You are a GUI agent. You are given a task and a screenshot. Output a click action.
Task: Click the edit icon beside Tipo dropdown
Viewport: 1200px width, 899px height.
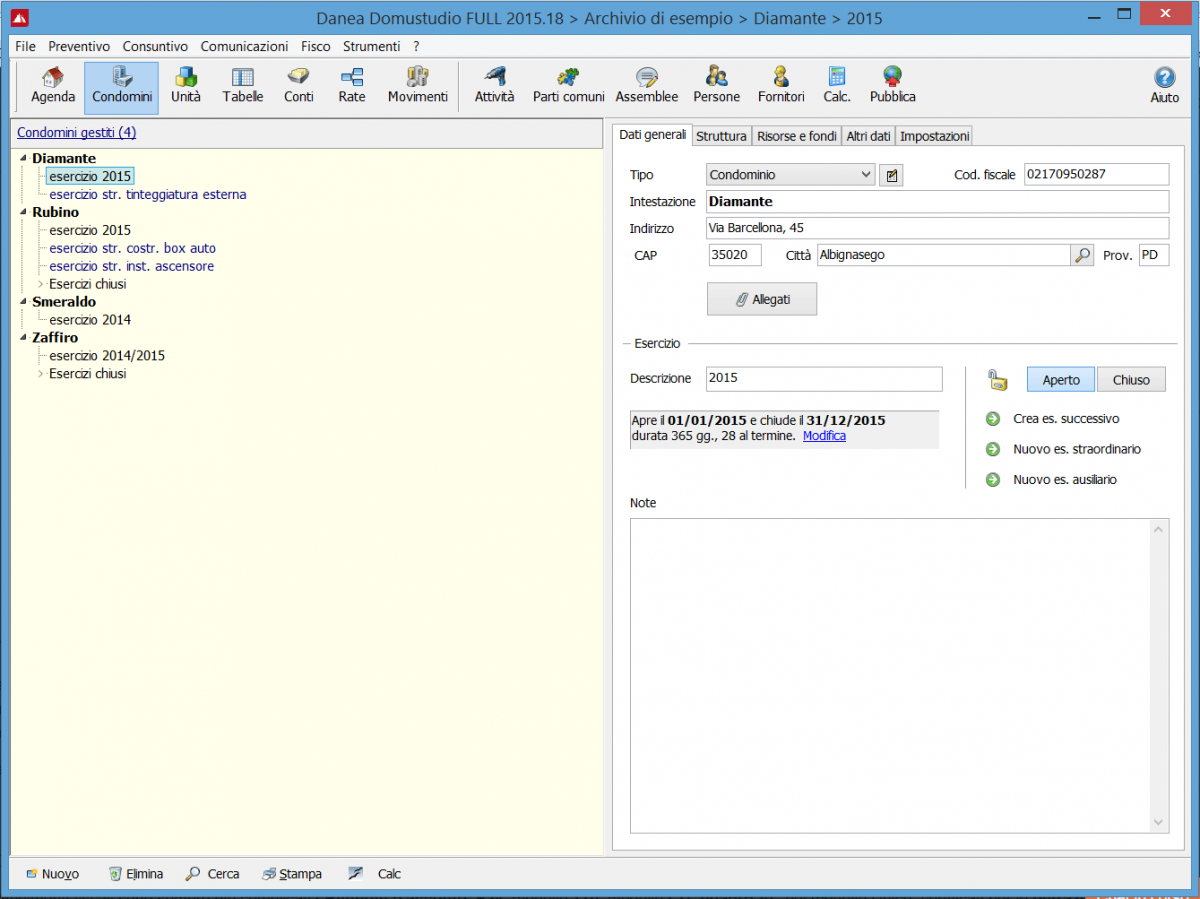(x=891, y=175)
